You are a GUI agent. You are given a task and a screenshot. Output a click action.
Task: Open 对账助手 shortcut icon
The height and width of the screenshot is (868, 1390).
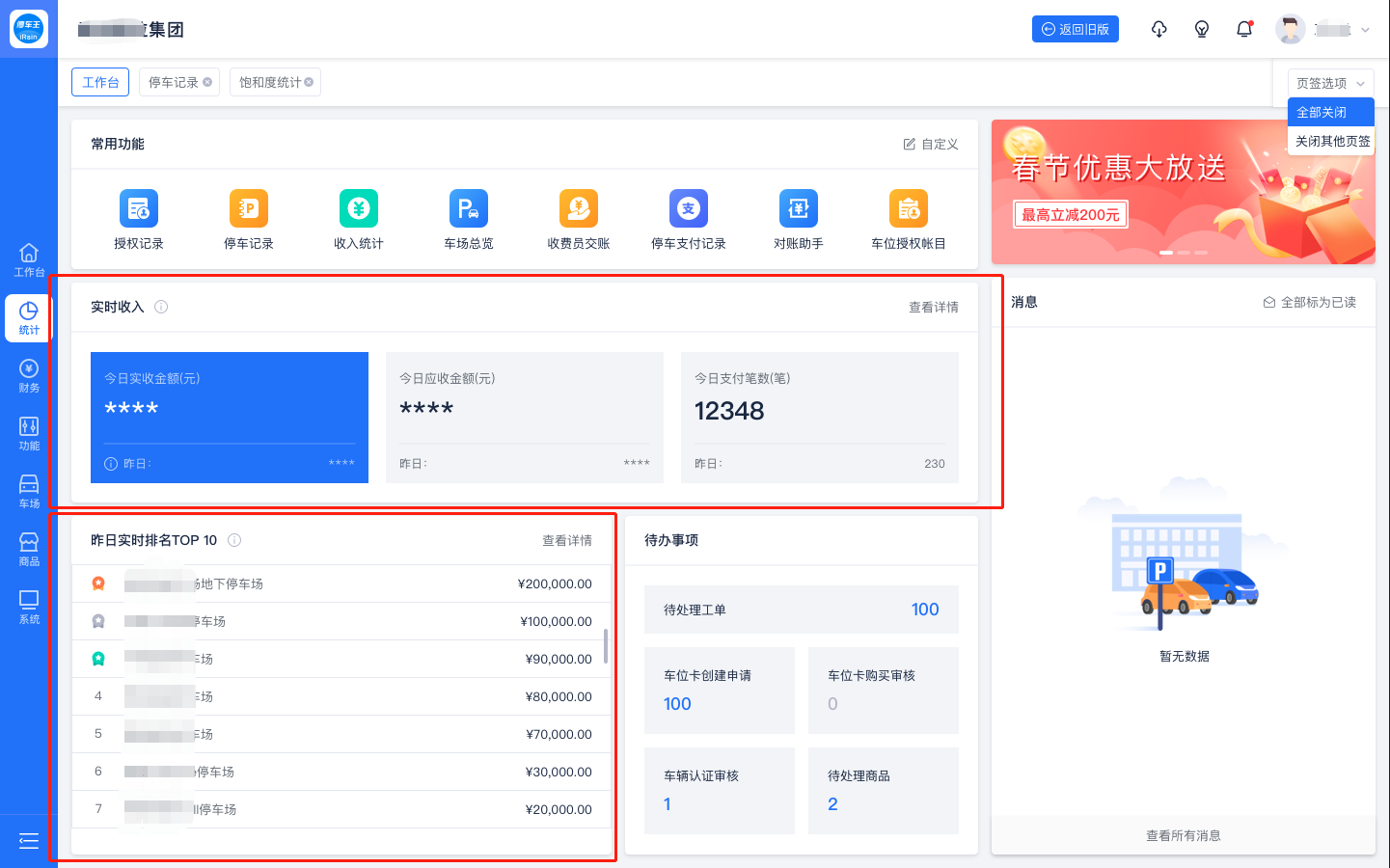coord(799,208)
